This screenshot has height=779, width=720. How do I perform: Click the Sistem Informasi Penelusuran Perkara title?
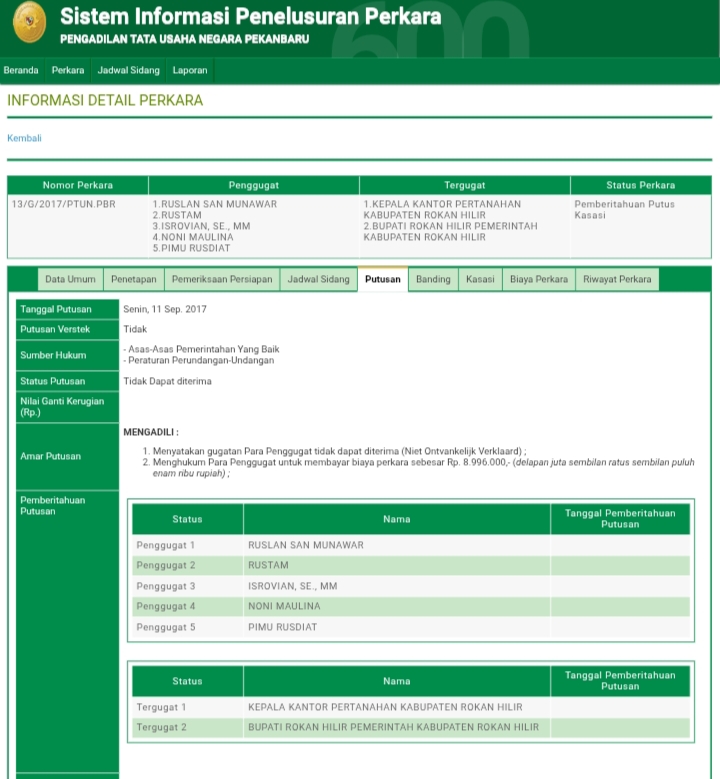coord(250,17)
